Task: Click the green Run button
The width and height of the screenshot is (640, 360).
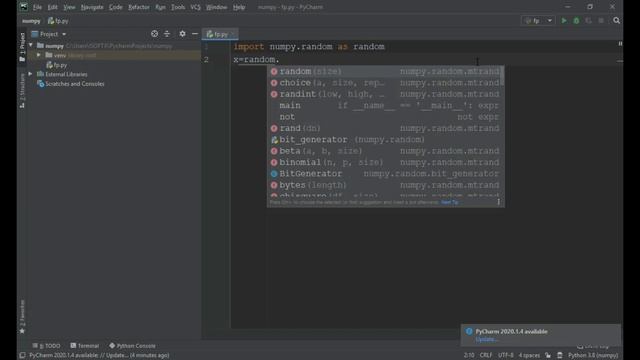Action: point(564,20)
